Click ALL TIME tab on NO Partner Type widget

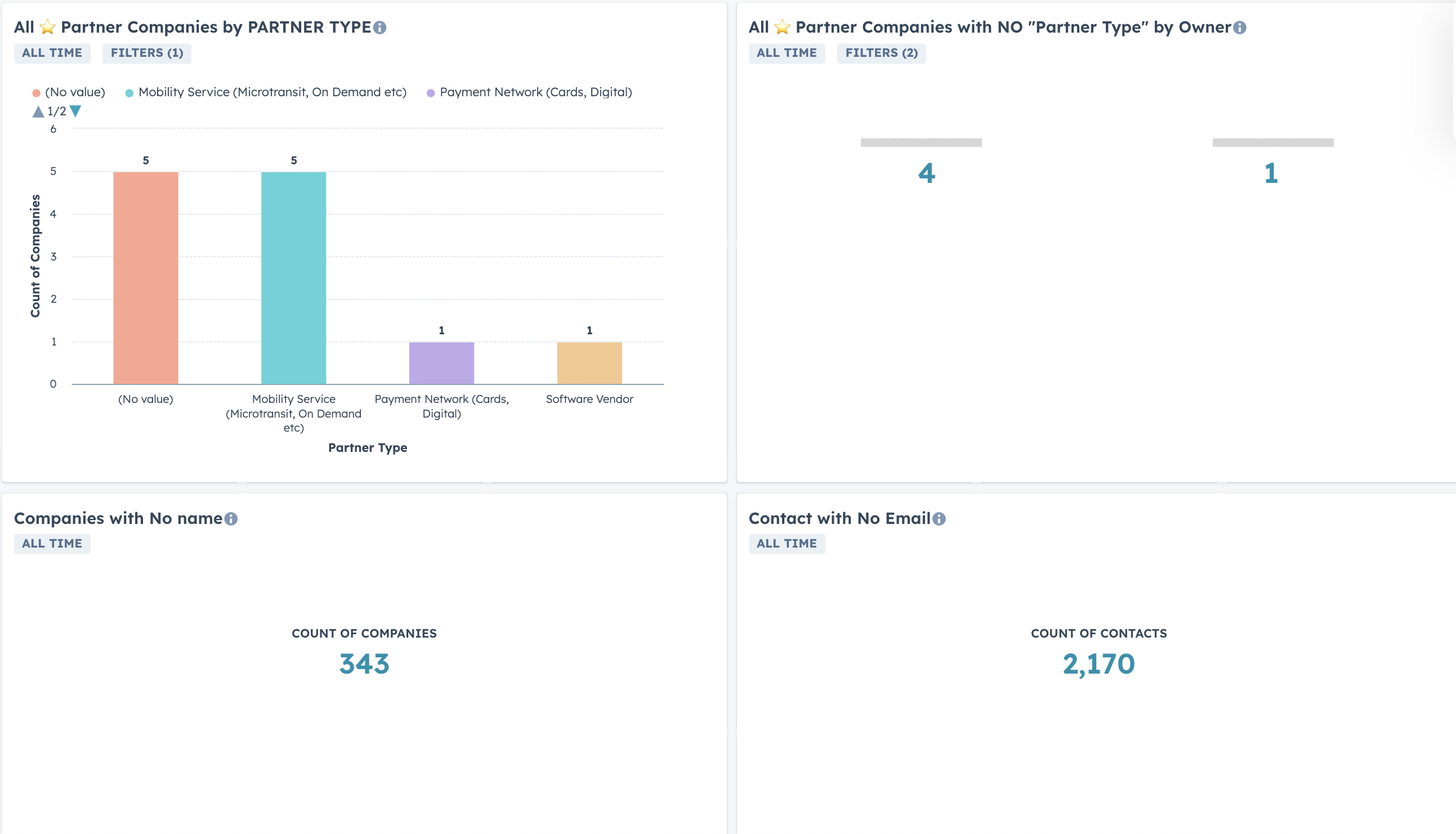787,52
